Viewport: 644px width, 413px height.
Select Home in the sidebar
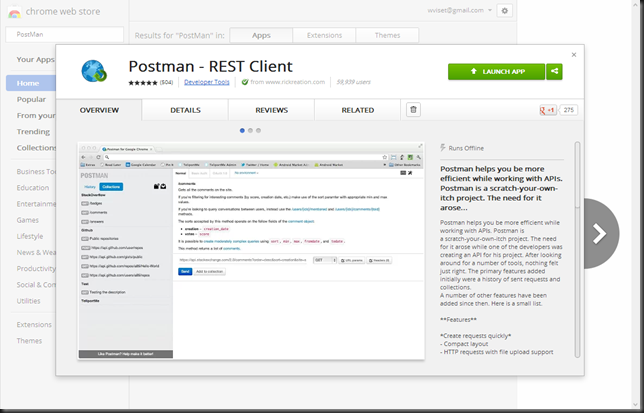[x=31, y=83]
